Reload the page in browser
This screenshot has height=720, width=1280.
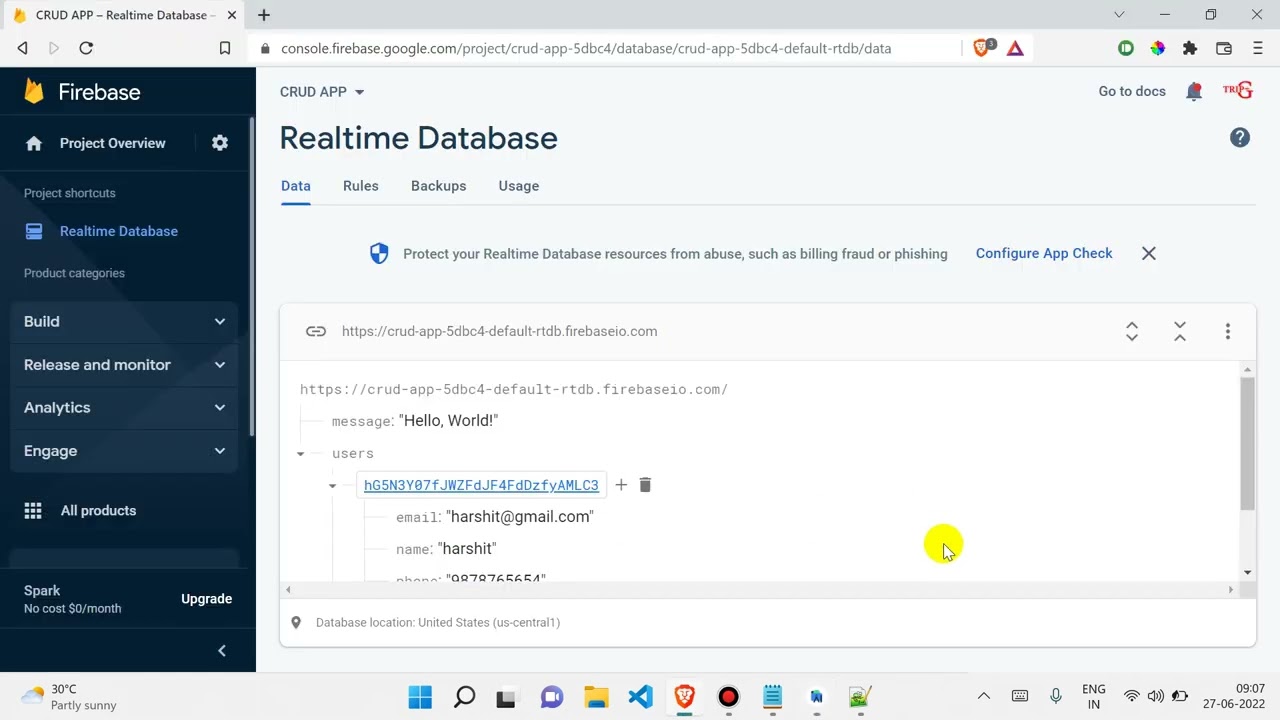pyautogui.click(x=86, y=48)
